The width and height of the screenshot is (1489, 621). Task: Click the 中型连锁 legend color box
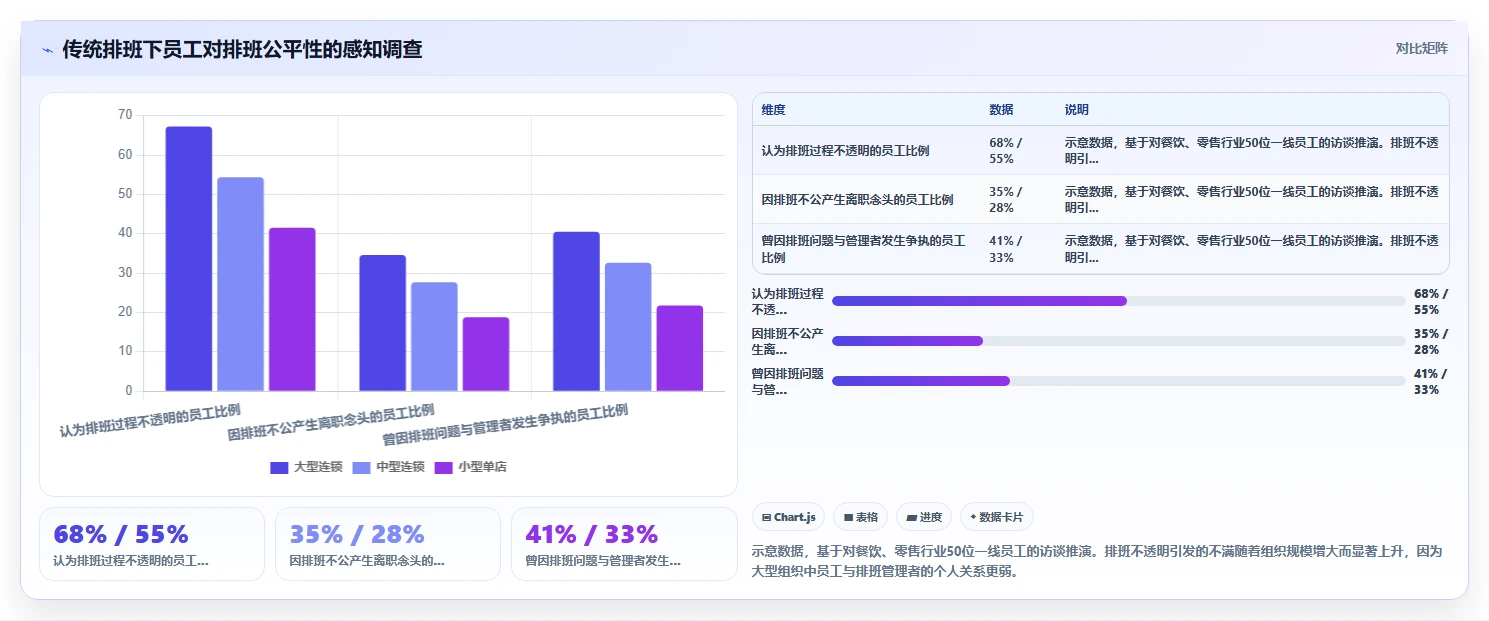point(362,467)
